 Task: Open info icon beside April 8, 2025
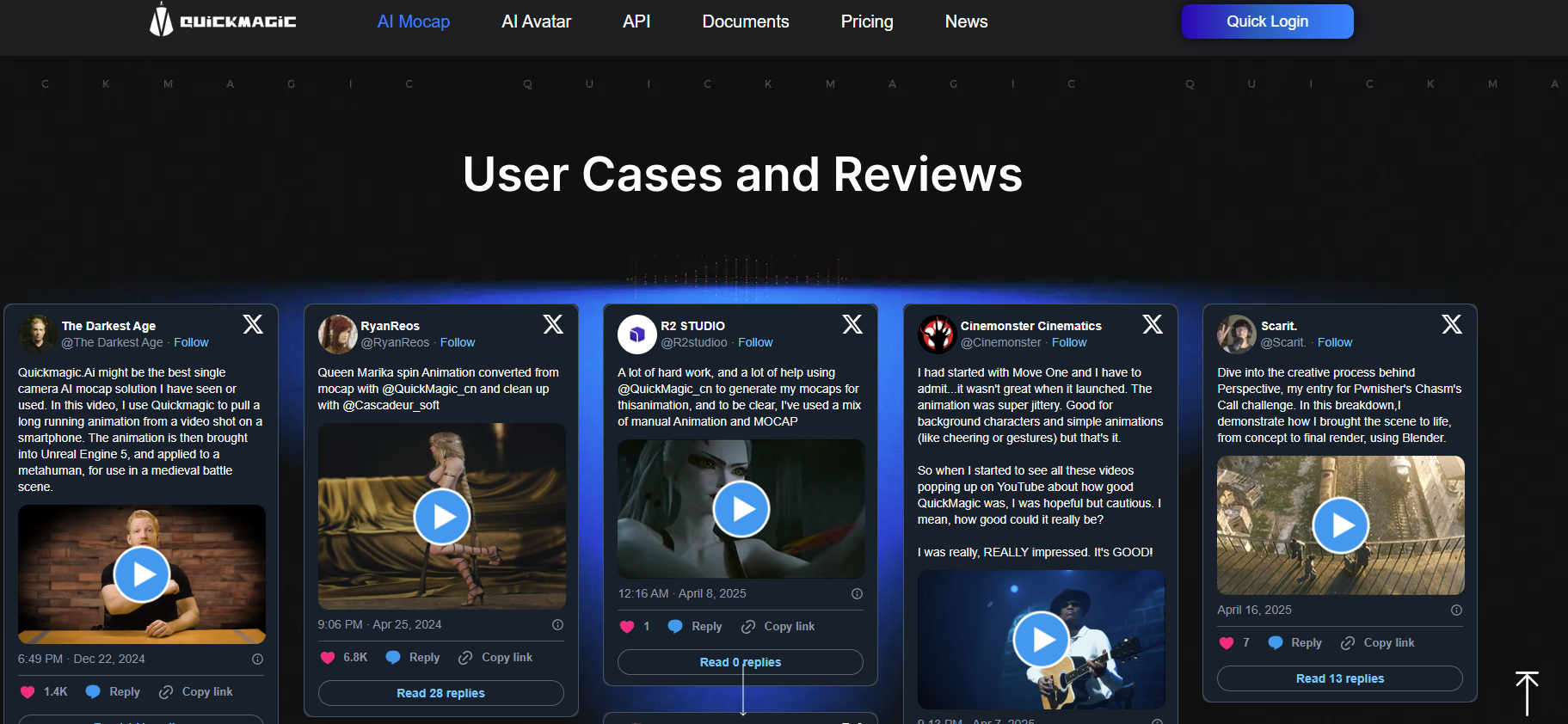(857, 594)
